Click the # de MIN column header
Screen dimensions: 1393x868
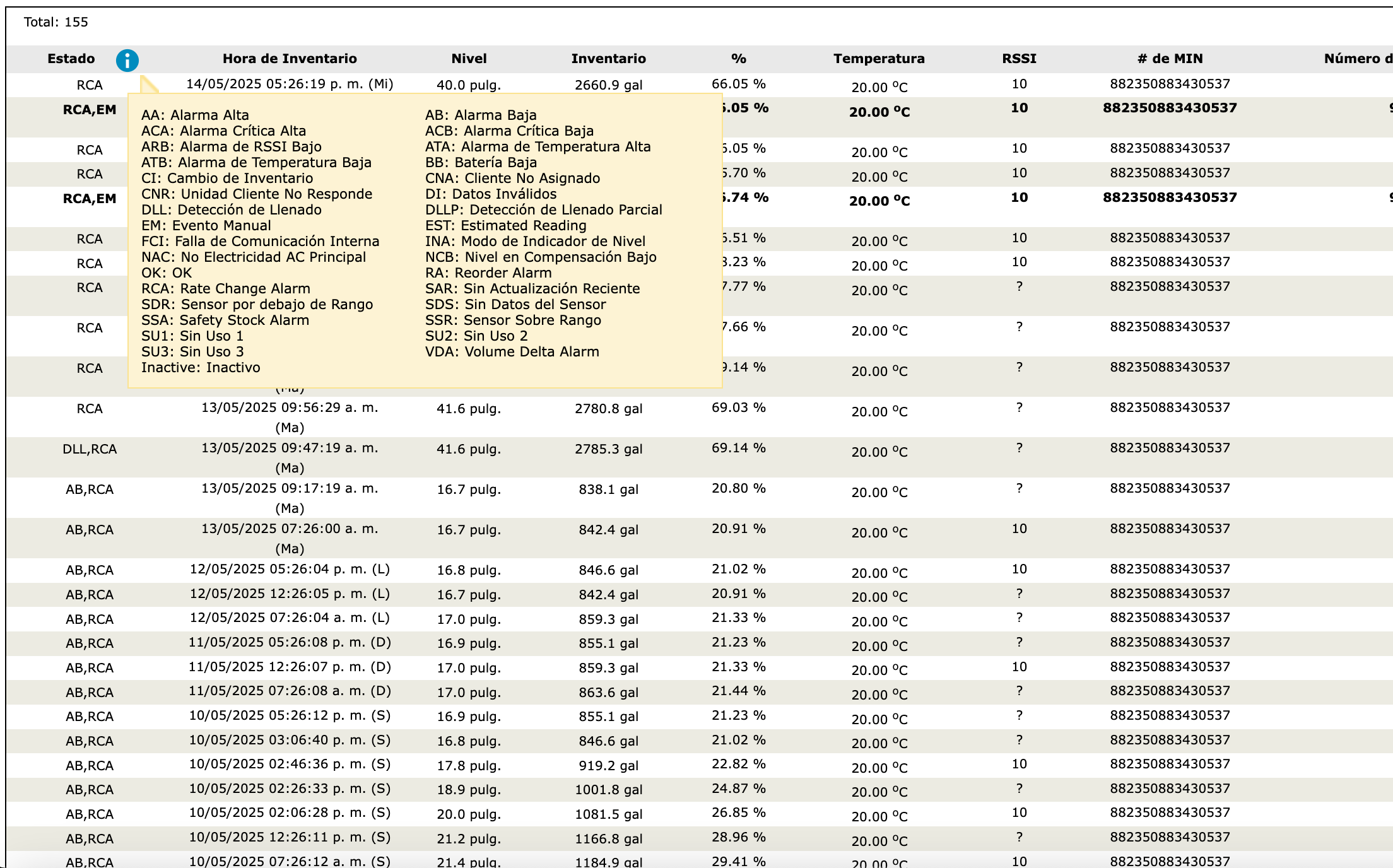coord(1170,59)
